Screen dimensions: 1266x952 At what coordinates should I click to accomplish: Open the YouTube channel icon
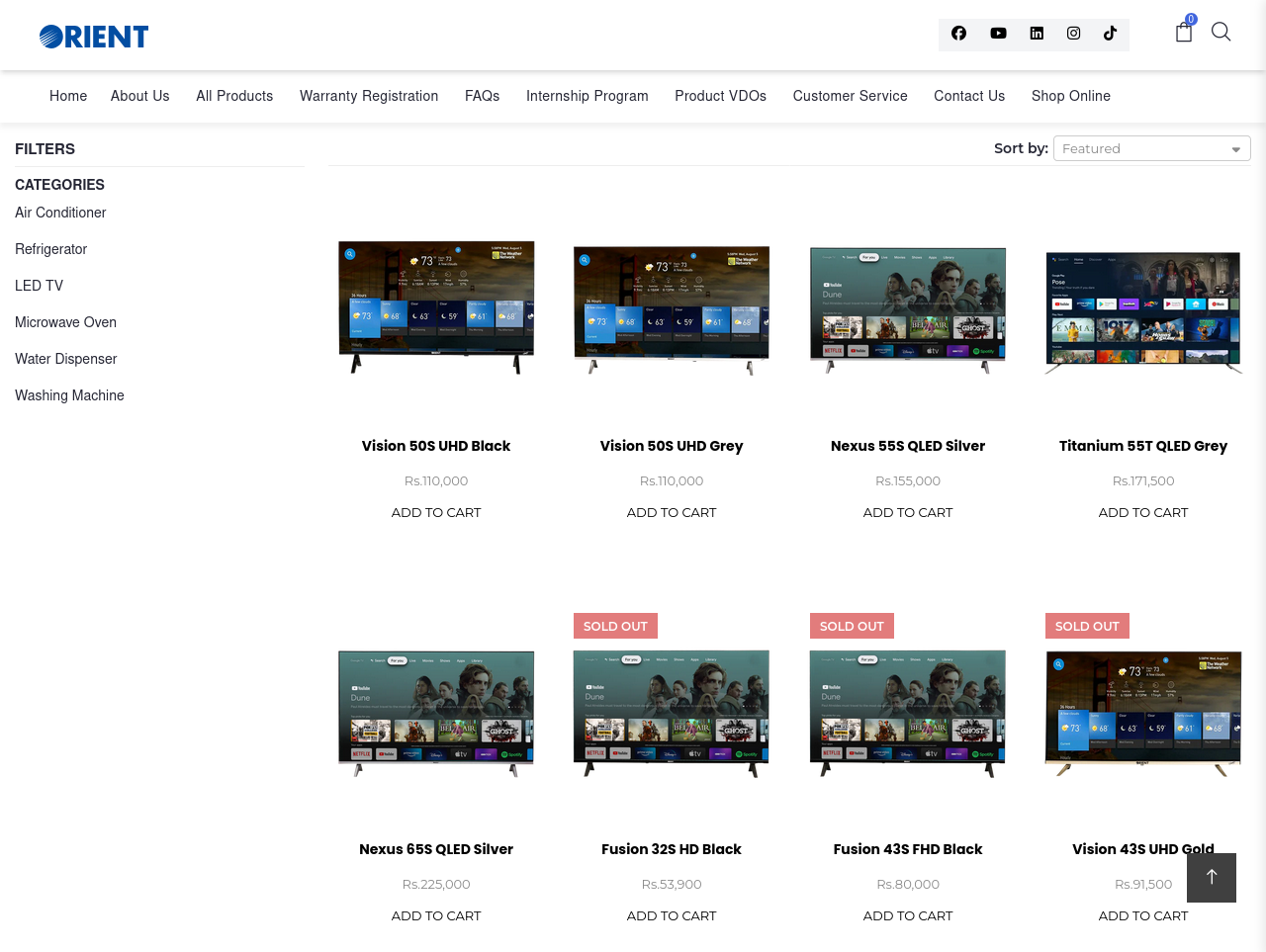[x=998, y=34]
